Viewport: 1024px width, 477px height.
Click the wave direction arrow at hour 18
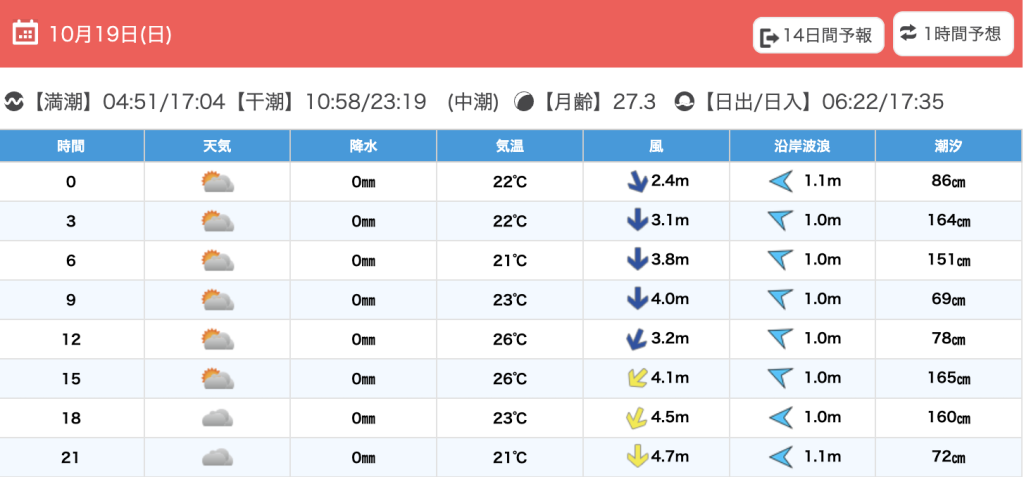[780, 418]
